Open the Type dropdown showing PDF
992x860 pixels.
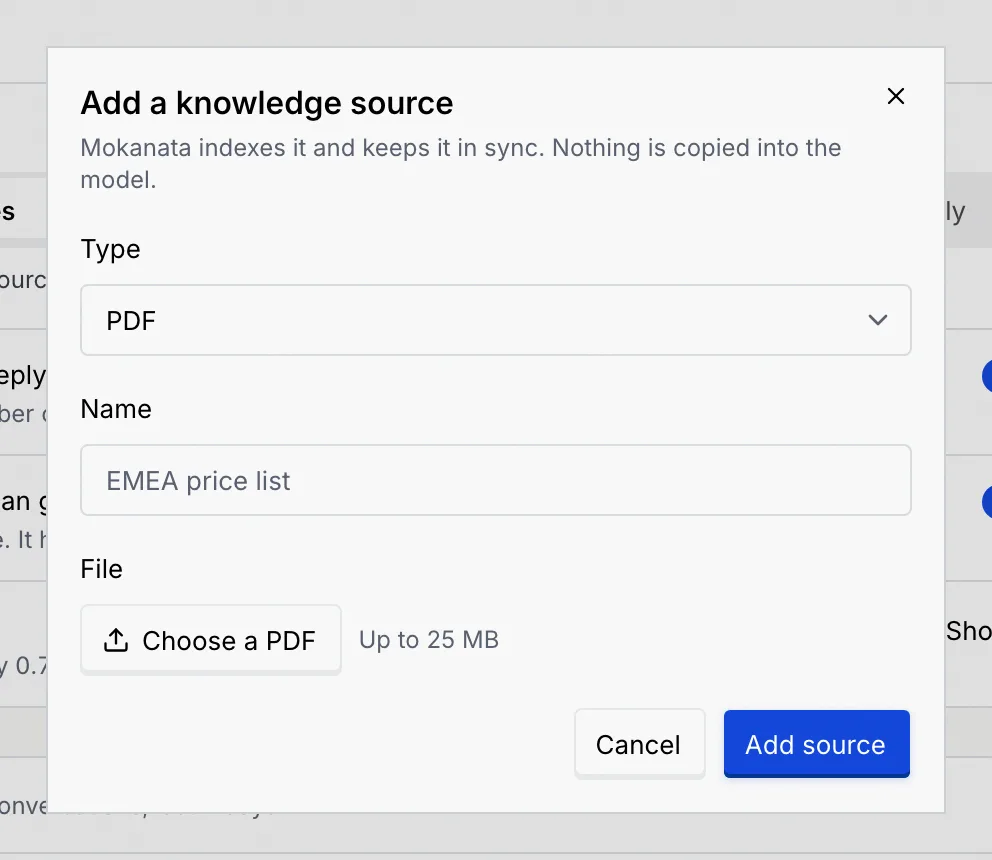coord(495,320)
